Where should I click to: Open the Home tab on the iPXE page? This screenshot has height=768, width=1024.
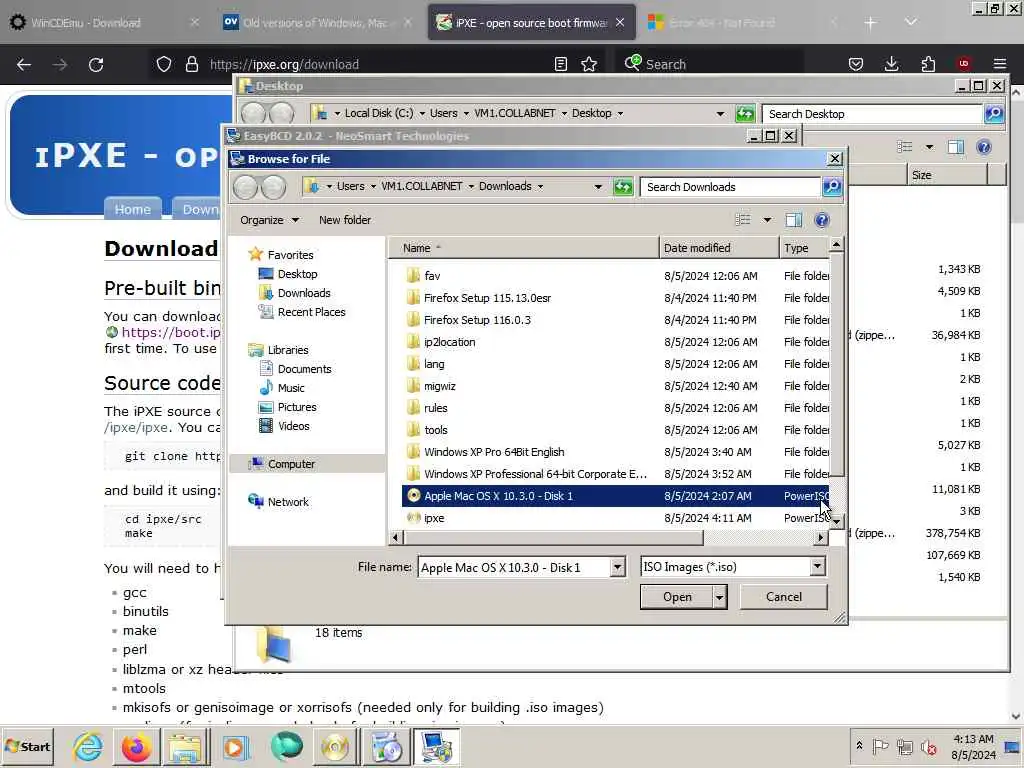(133, 209)
